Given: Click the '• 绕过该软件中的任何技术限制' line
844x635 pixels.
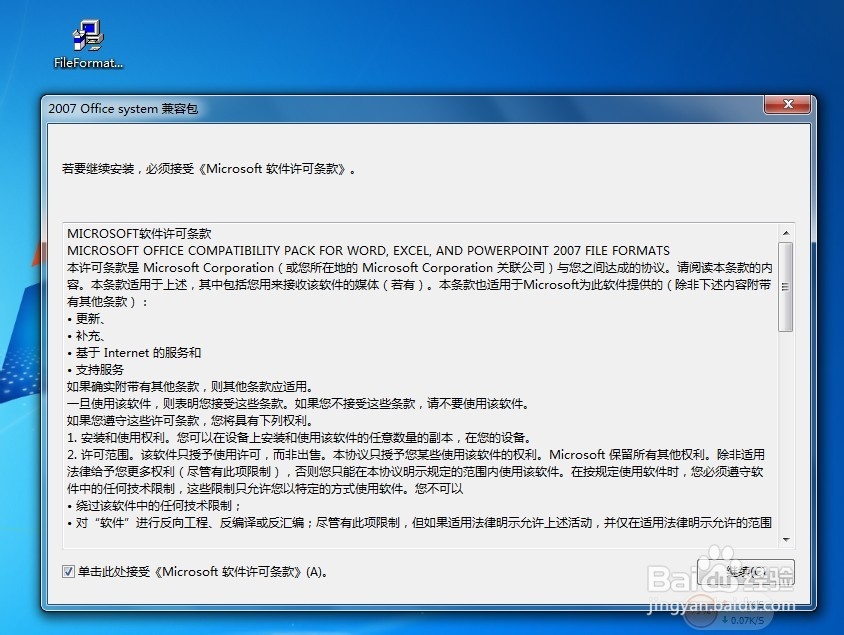Looking at the screenshot, I should [154, 506].
